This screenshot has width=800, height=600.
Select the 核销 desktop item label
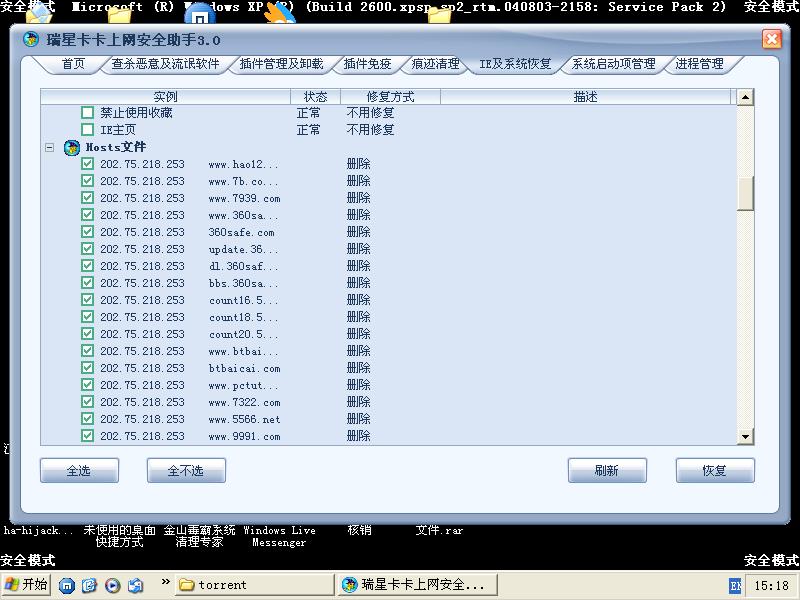coord(359,531)
